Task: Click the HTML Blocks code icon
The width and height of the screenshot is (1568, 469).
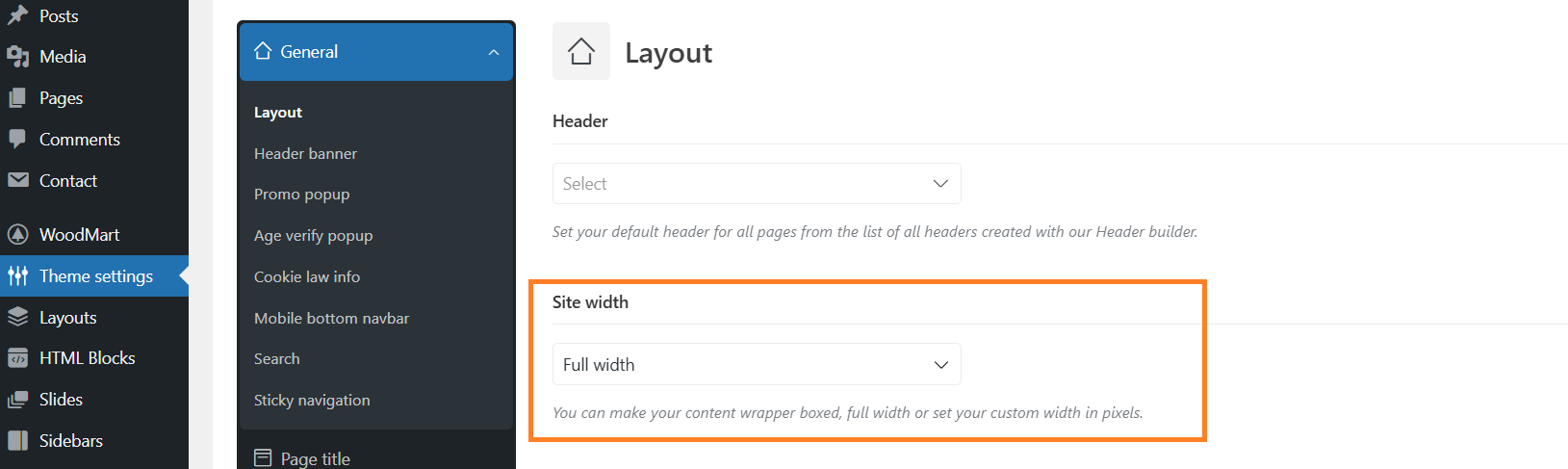Action: (17, 358)
